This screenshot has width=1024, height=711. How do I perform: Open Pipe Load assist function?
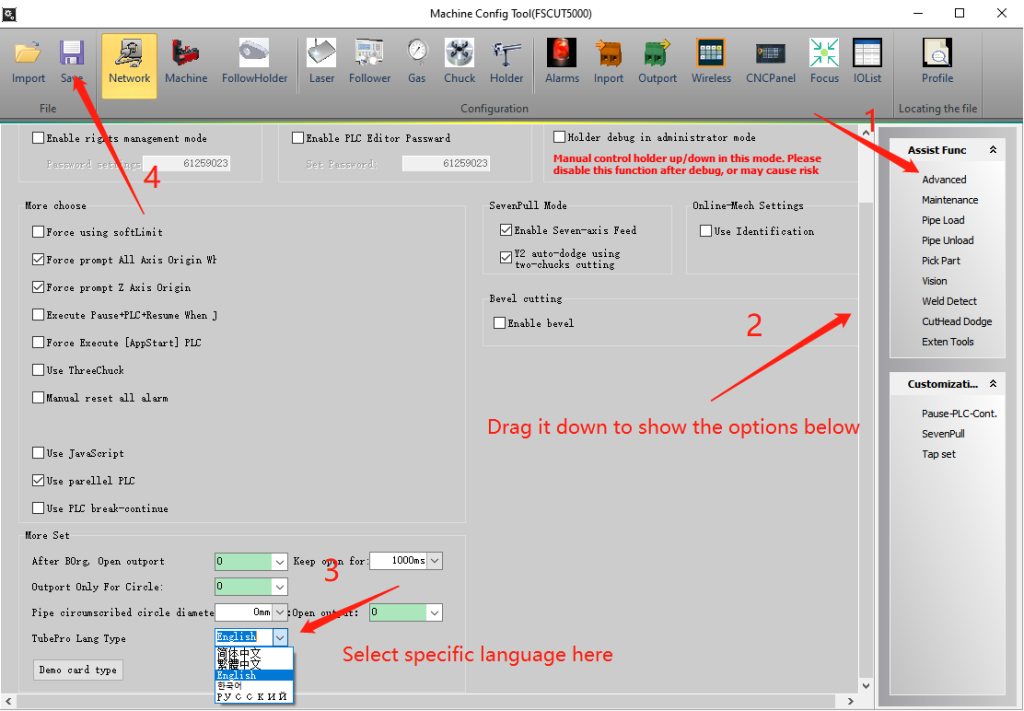(x=942, y=220)
